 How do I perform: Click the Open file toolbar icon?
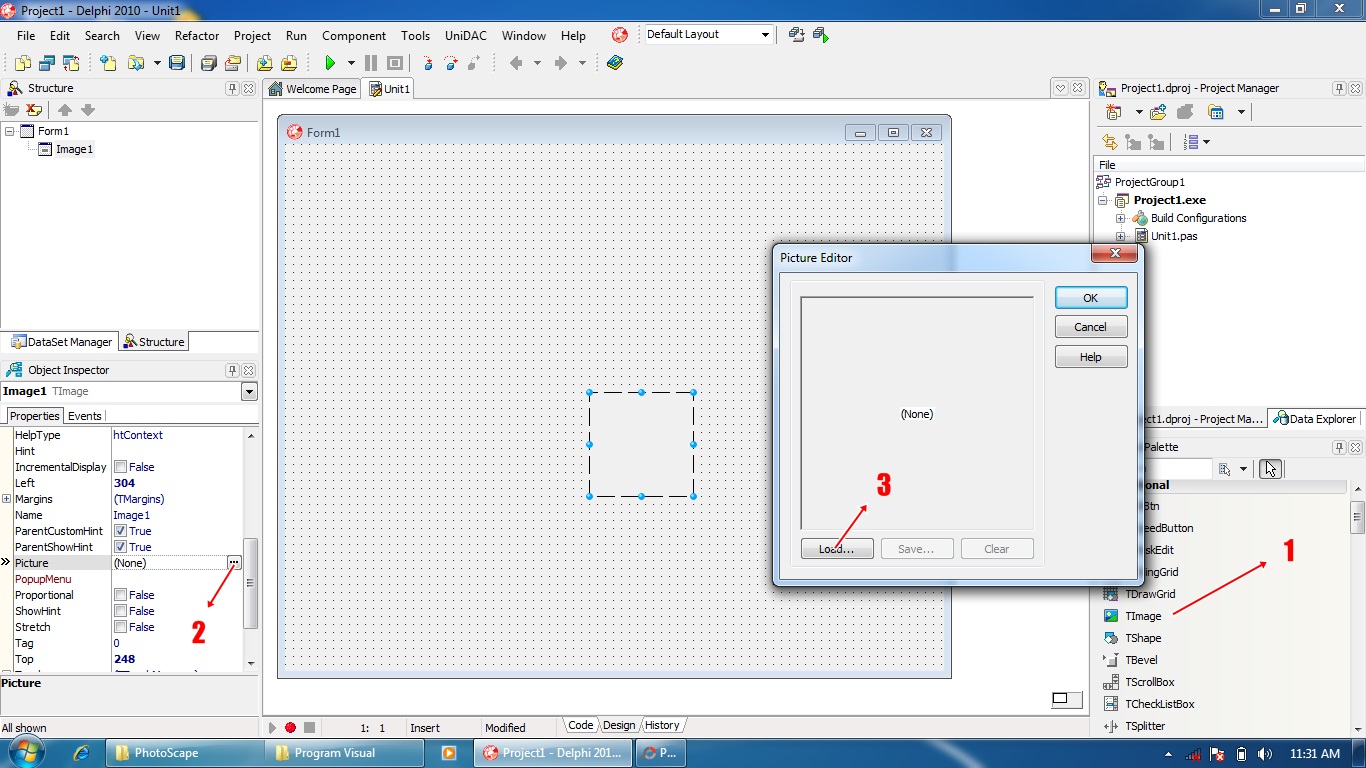coord(134,63)
